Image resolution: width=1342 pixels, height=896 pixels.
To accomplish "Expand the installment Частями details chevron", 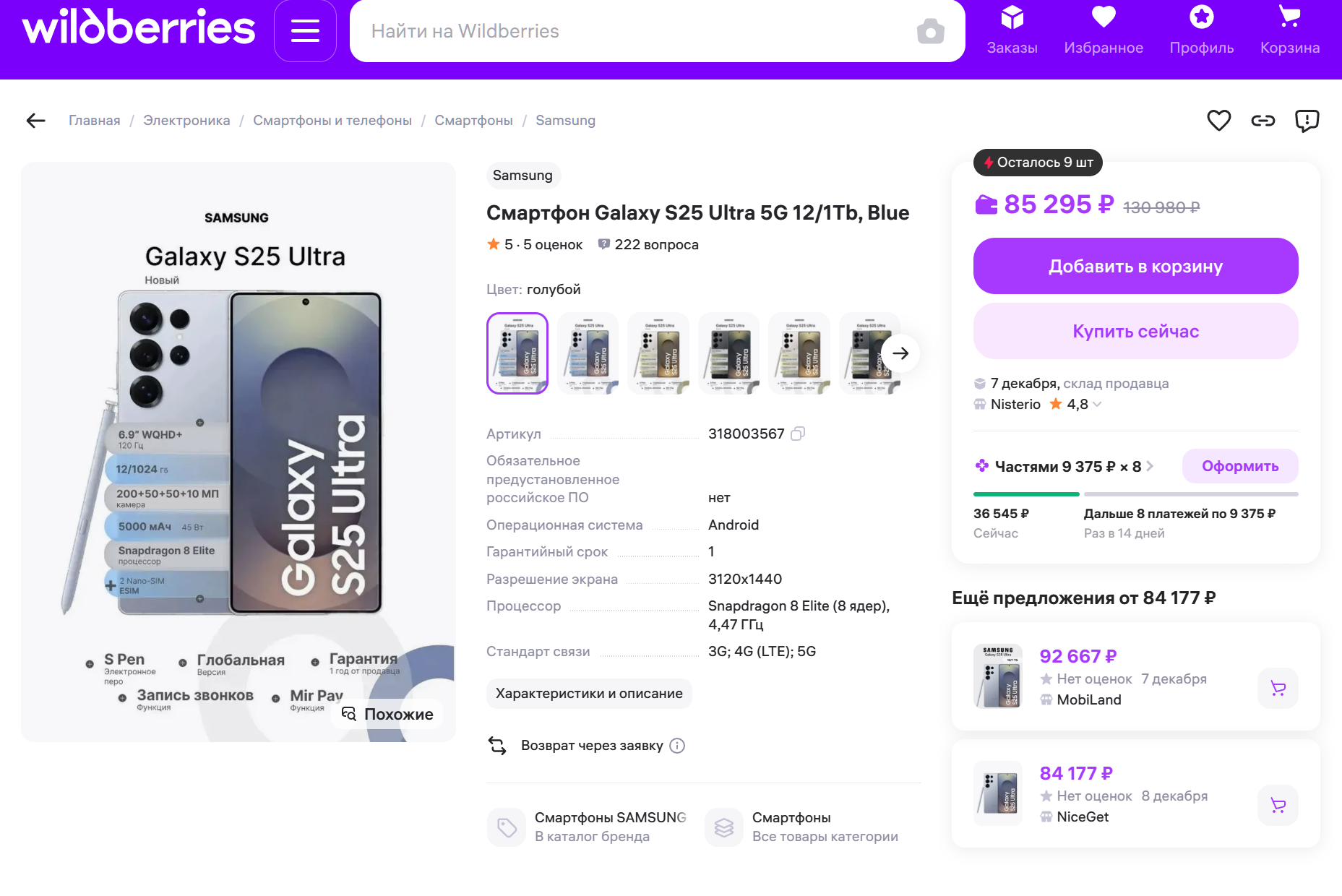I will [1150, 467].
